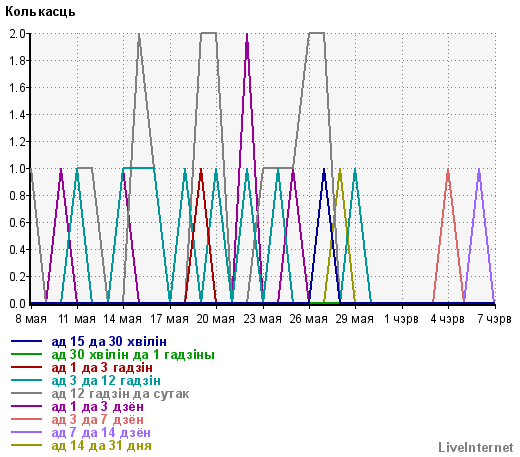
Task: Click the 2.0 y-axis value label
Action: [18, 33]
